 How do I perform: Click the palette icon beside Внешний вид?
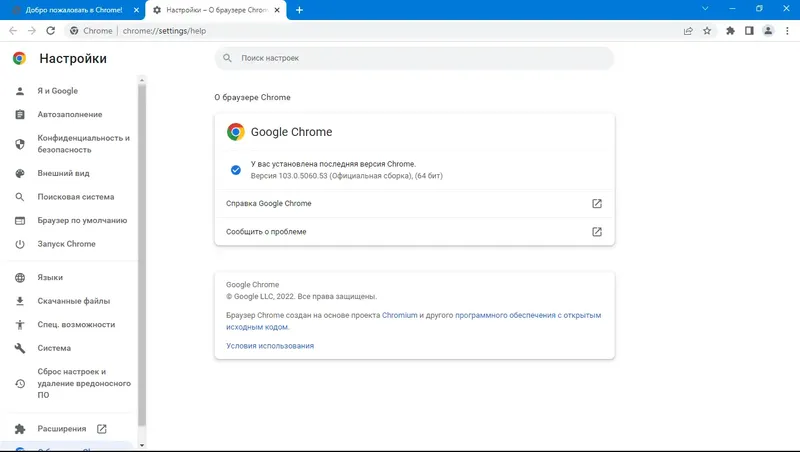pos(20,173)
